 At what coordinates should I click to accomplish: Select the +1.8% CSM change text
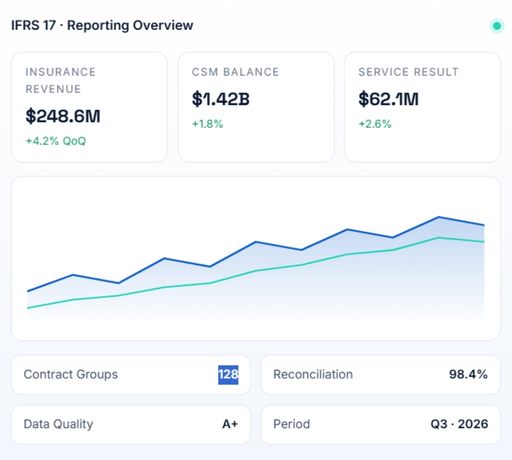207,124
